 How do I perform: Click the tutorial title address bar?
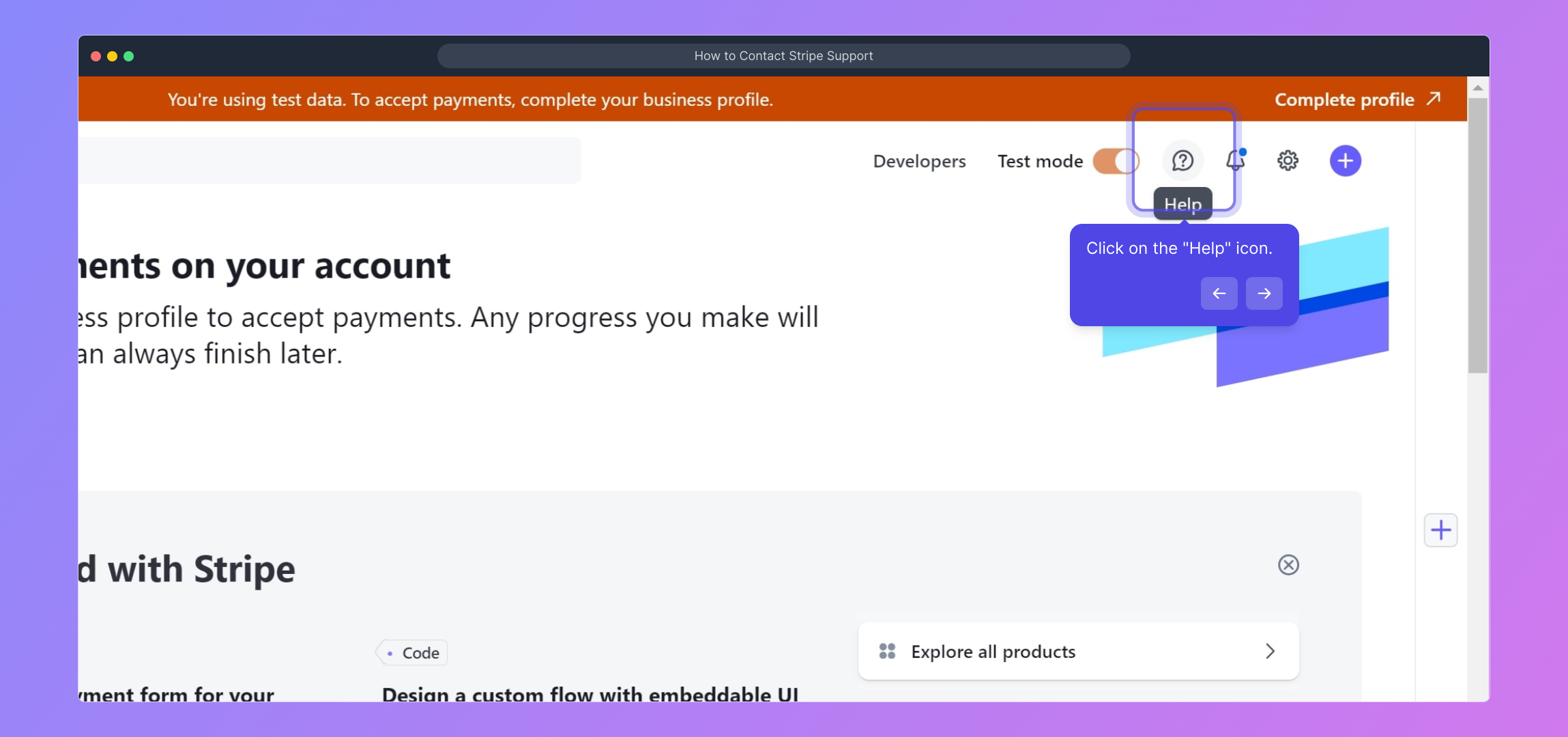783,56
